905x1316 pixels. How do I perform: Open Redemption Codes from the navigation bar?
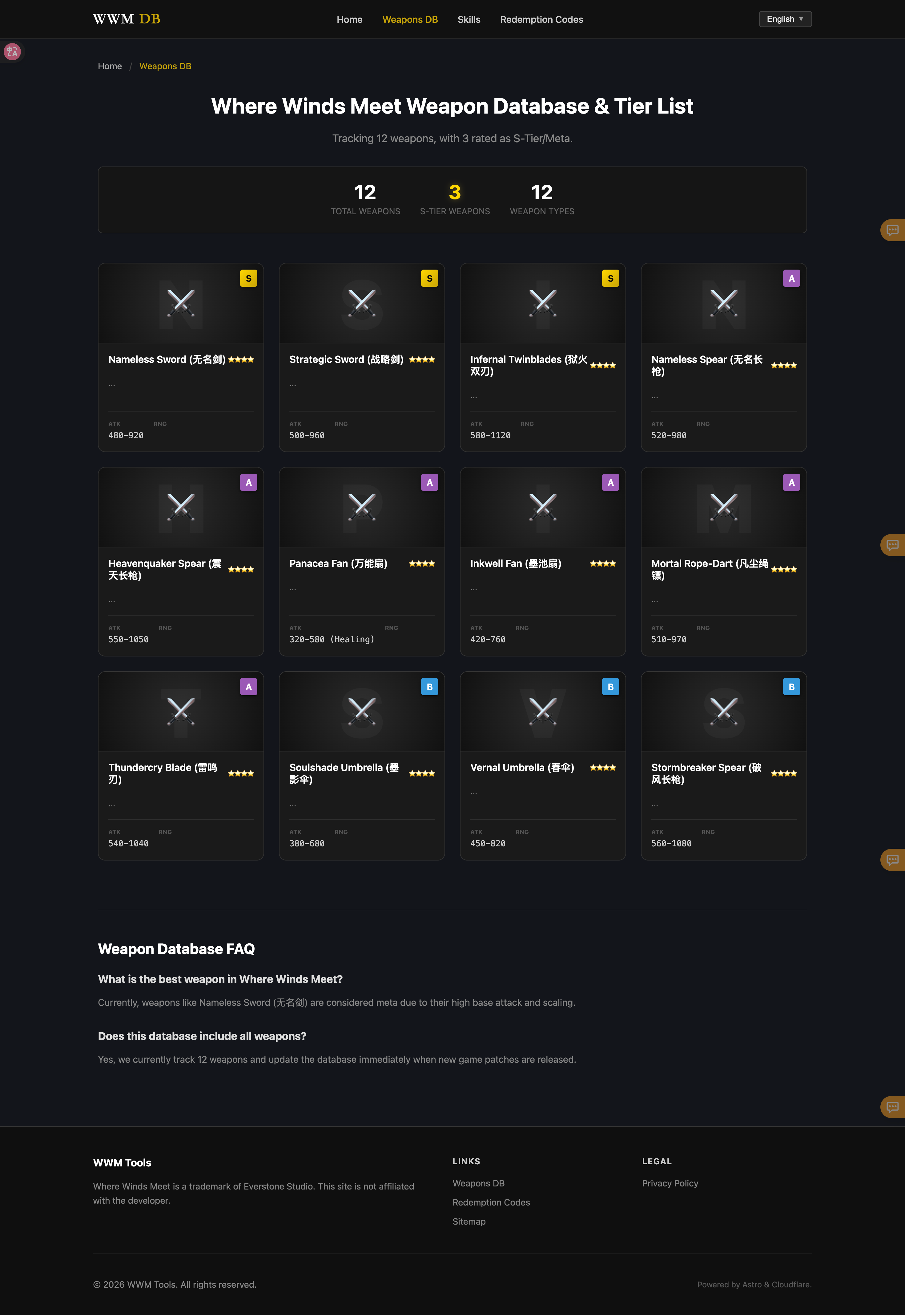point(541,19)
